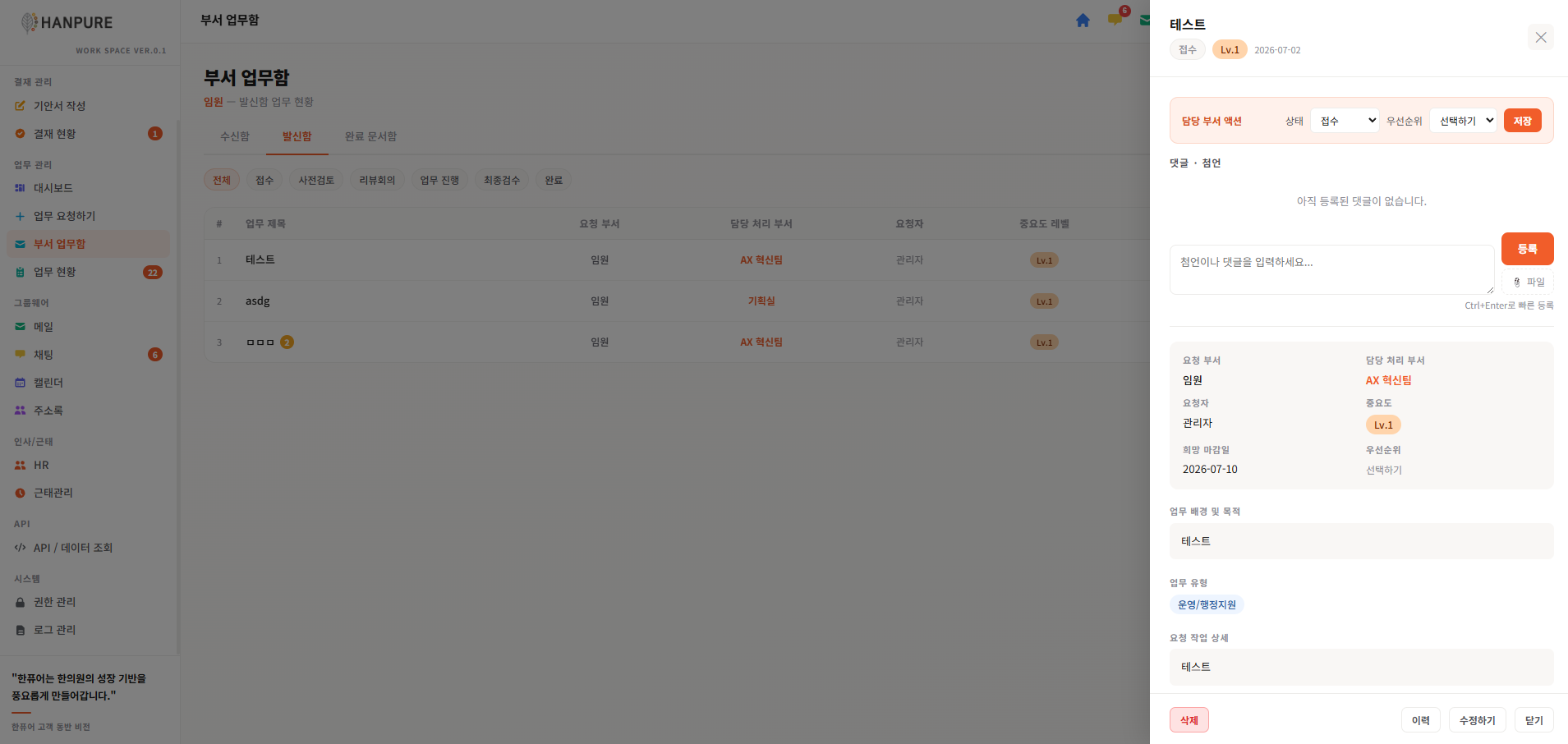
Task: Click the 닫기 button
Action: pos(1534,720)
